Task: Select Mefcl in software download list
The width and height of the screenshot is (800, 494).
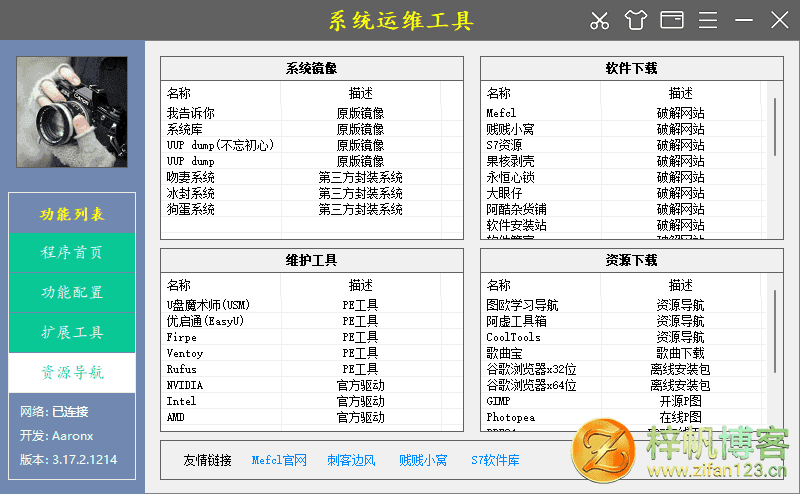Action: (x=621, y=113)
